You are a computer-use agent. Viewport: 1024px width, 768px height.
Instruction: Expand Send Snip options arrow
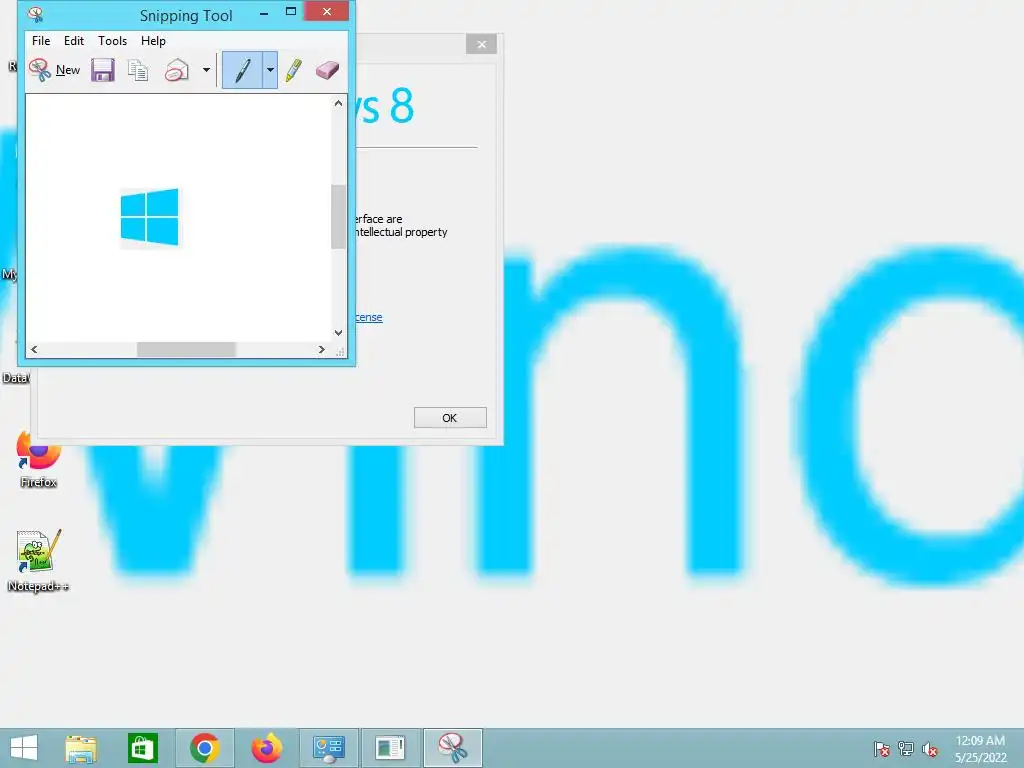click(x=206, y=70)
